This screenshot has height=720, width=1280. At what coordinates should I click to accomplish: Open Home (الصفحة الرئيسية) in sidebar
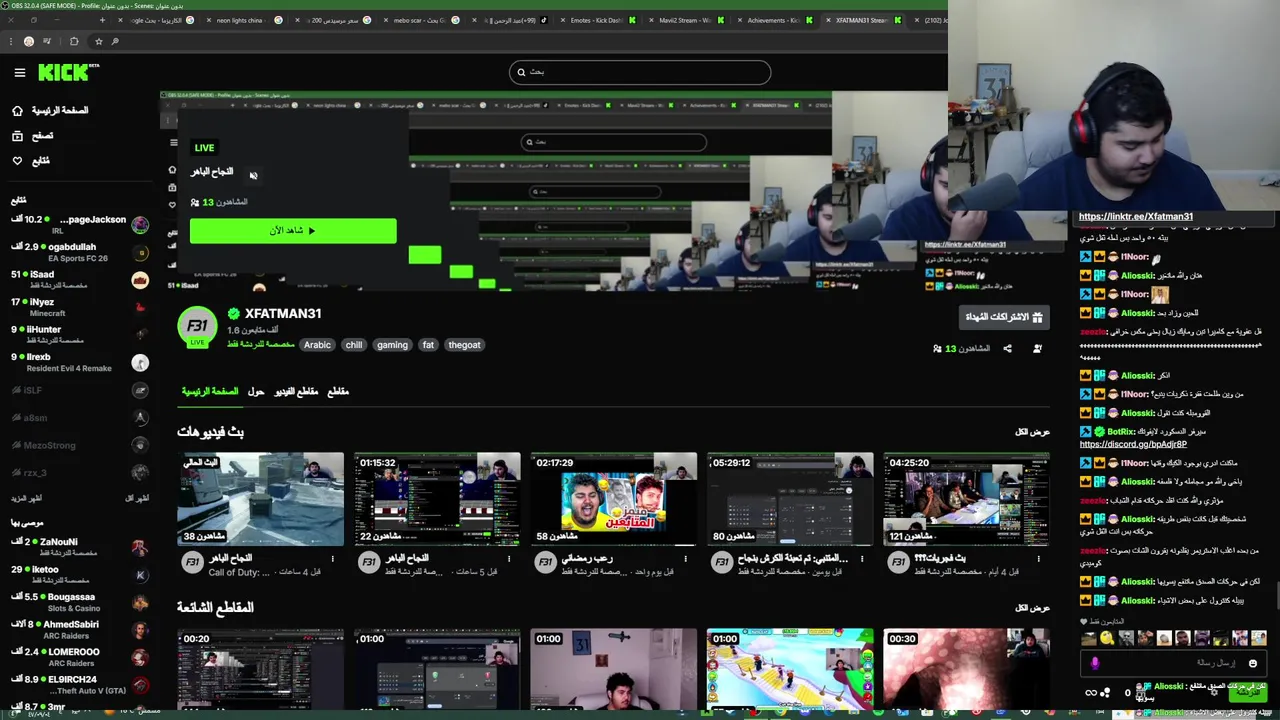tap(50, 110)
